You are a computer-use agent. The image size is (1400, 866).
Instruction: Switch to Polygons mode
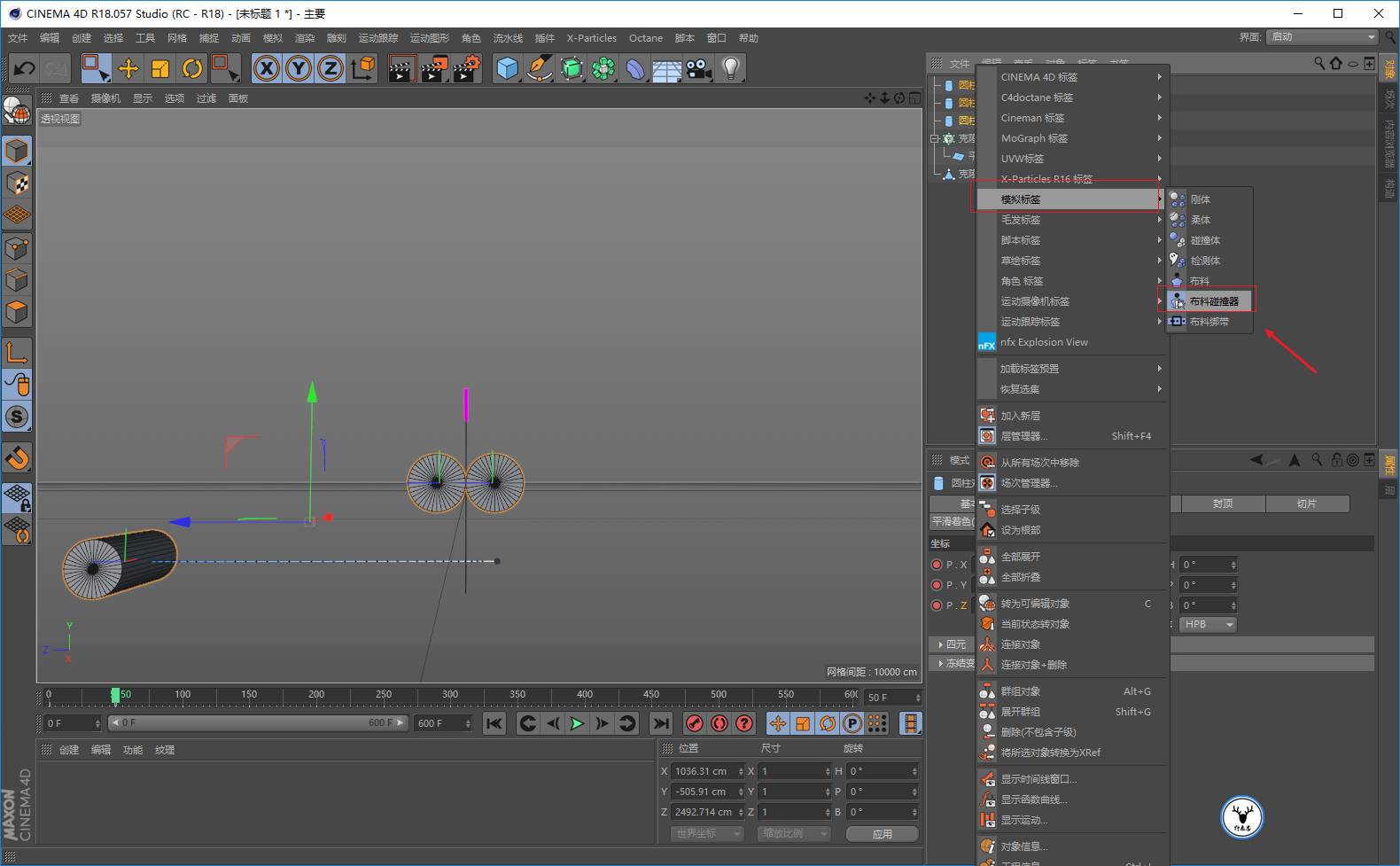point(17,312)
